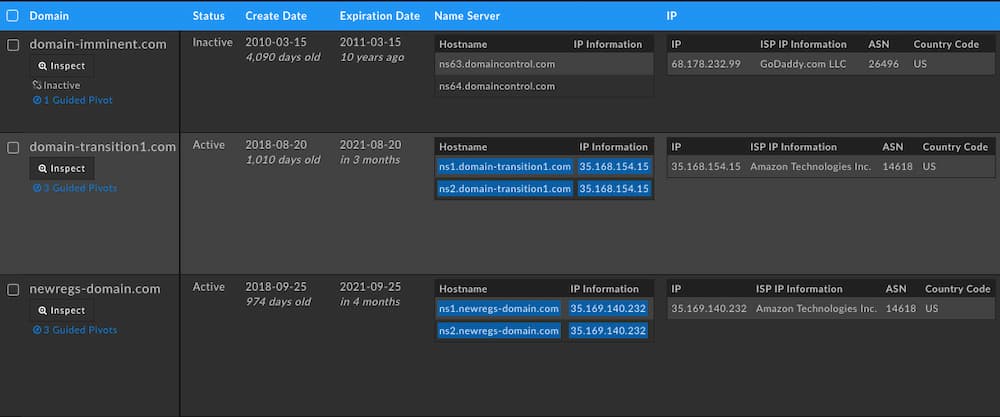Click IP address 68.178.232.99

tap(706, 64)
